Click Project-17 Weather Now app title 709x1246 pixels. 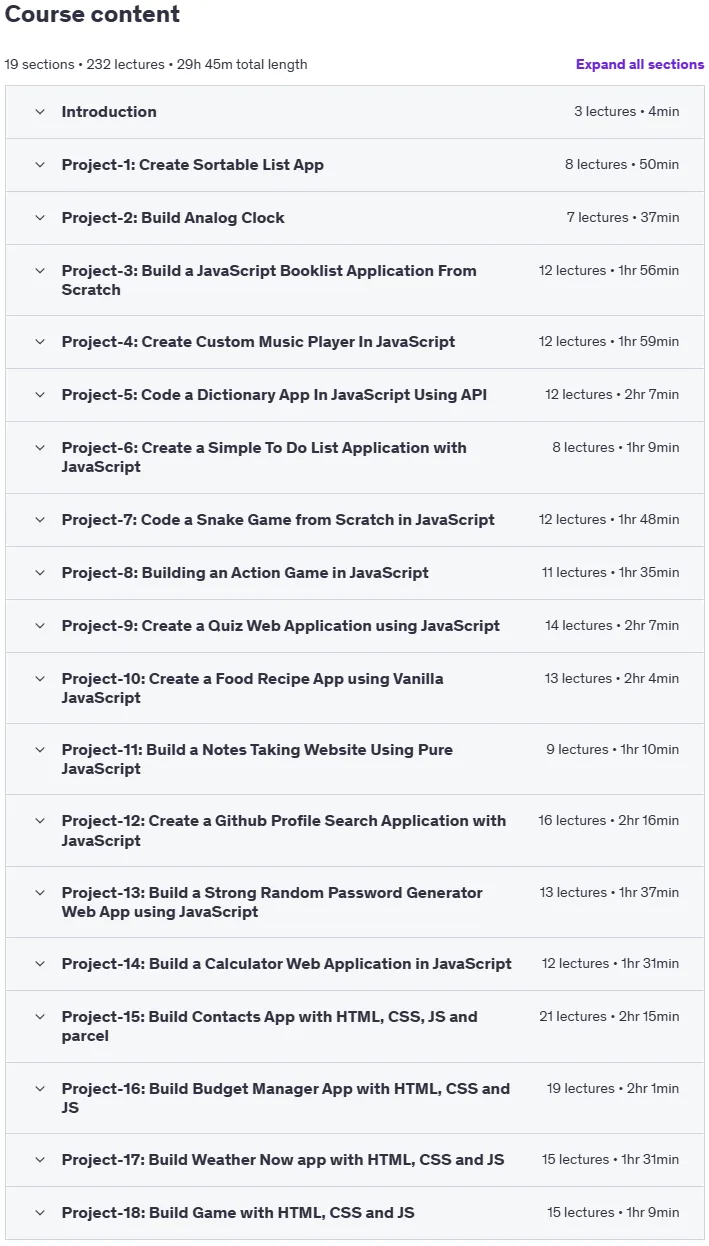pos(283,1160)
